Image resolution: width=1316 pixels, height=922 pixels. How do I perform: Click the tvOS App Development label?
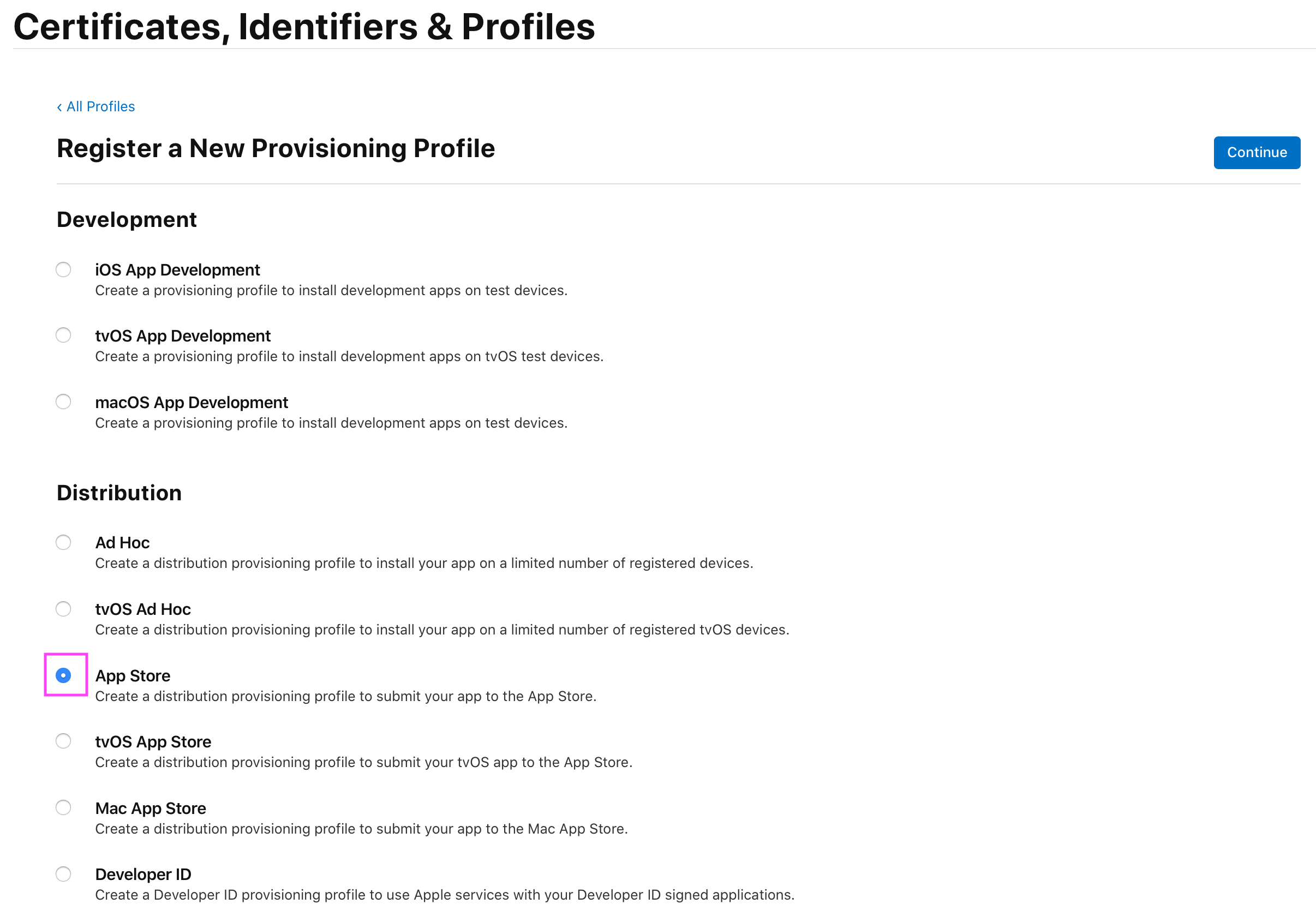[183, 336]
